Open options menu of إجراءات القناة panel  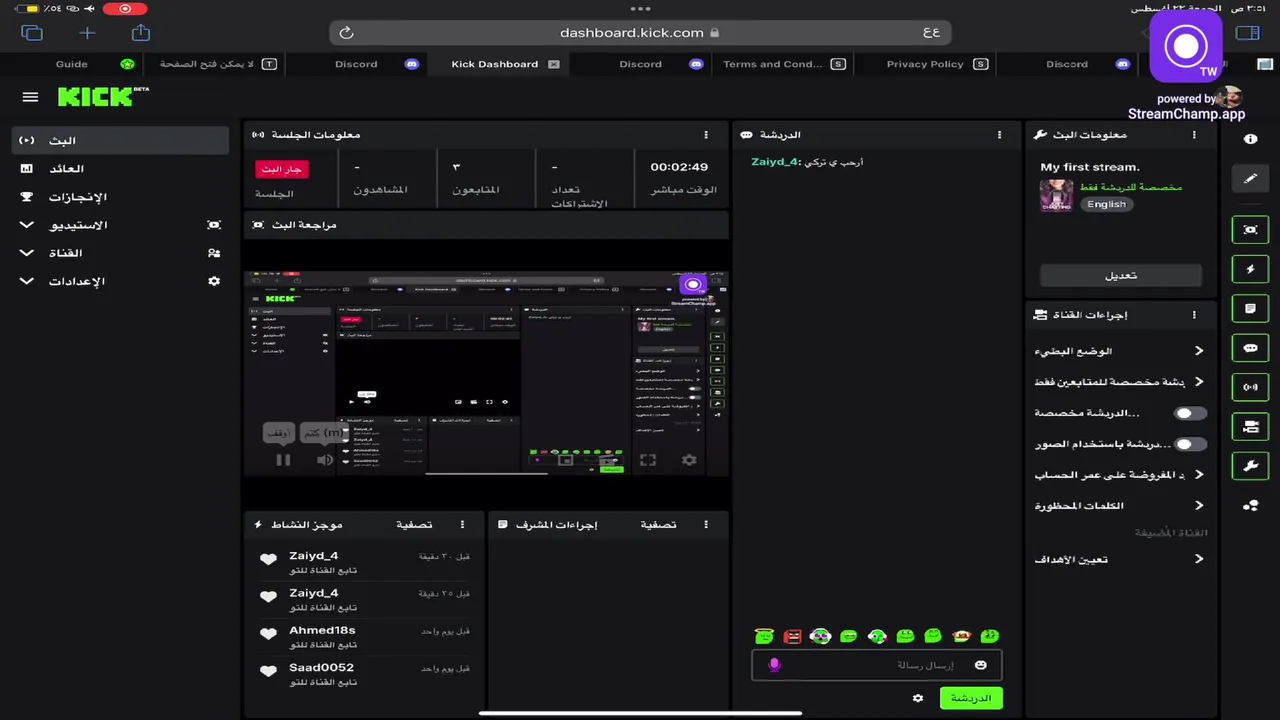pos(1194,315)
